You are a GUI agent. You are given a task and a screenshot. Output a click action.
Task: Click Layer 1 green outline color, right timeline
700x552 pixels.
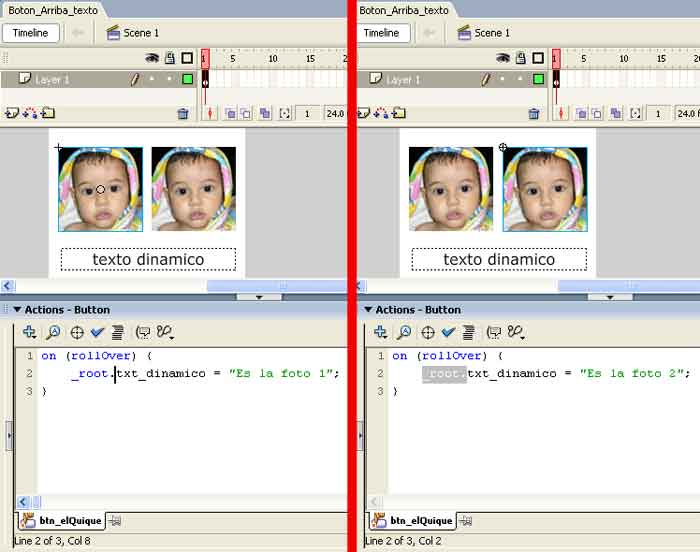538,79
